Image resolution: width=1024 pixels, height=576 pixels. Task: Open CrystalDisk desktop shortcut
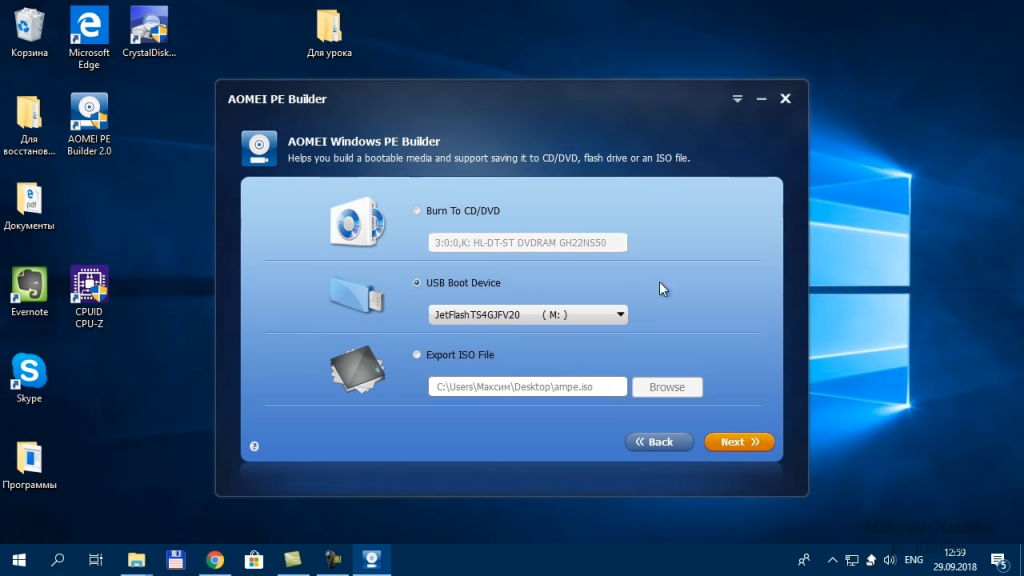pos(149,33)
